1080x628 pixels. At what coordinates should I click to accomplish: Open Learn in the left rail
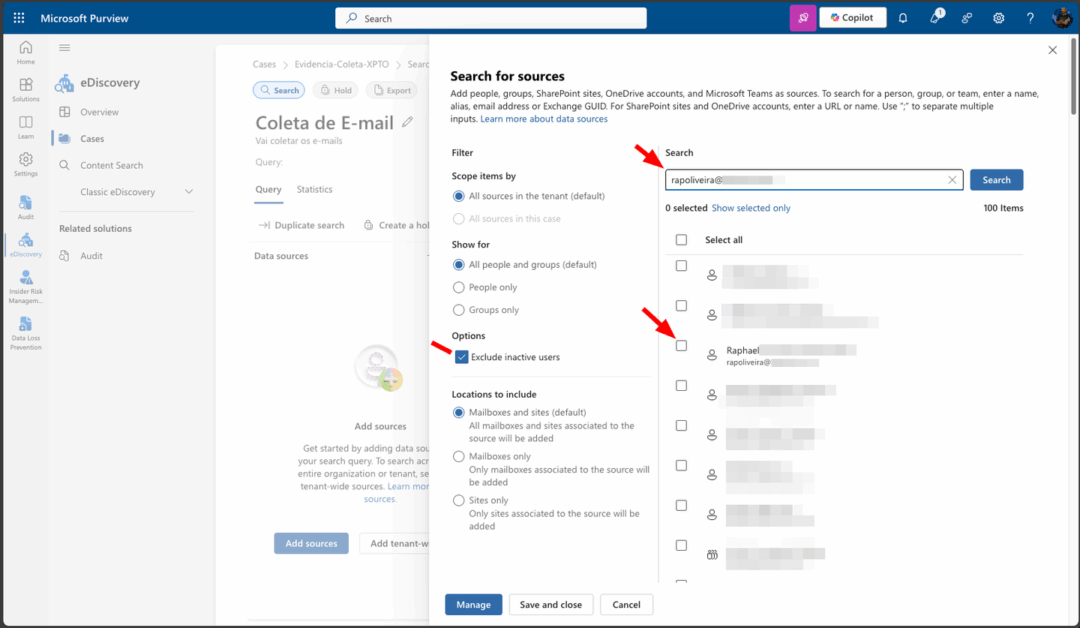point(25,127)
